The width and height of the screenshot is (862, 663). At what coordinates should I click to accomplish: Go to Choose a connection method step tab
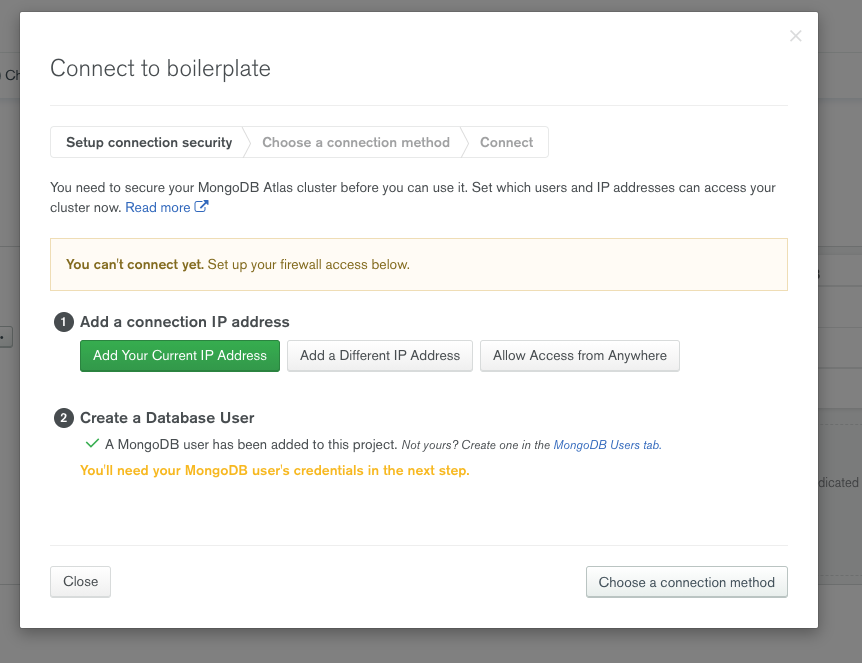pos(356,142)
